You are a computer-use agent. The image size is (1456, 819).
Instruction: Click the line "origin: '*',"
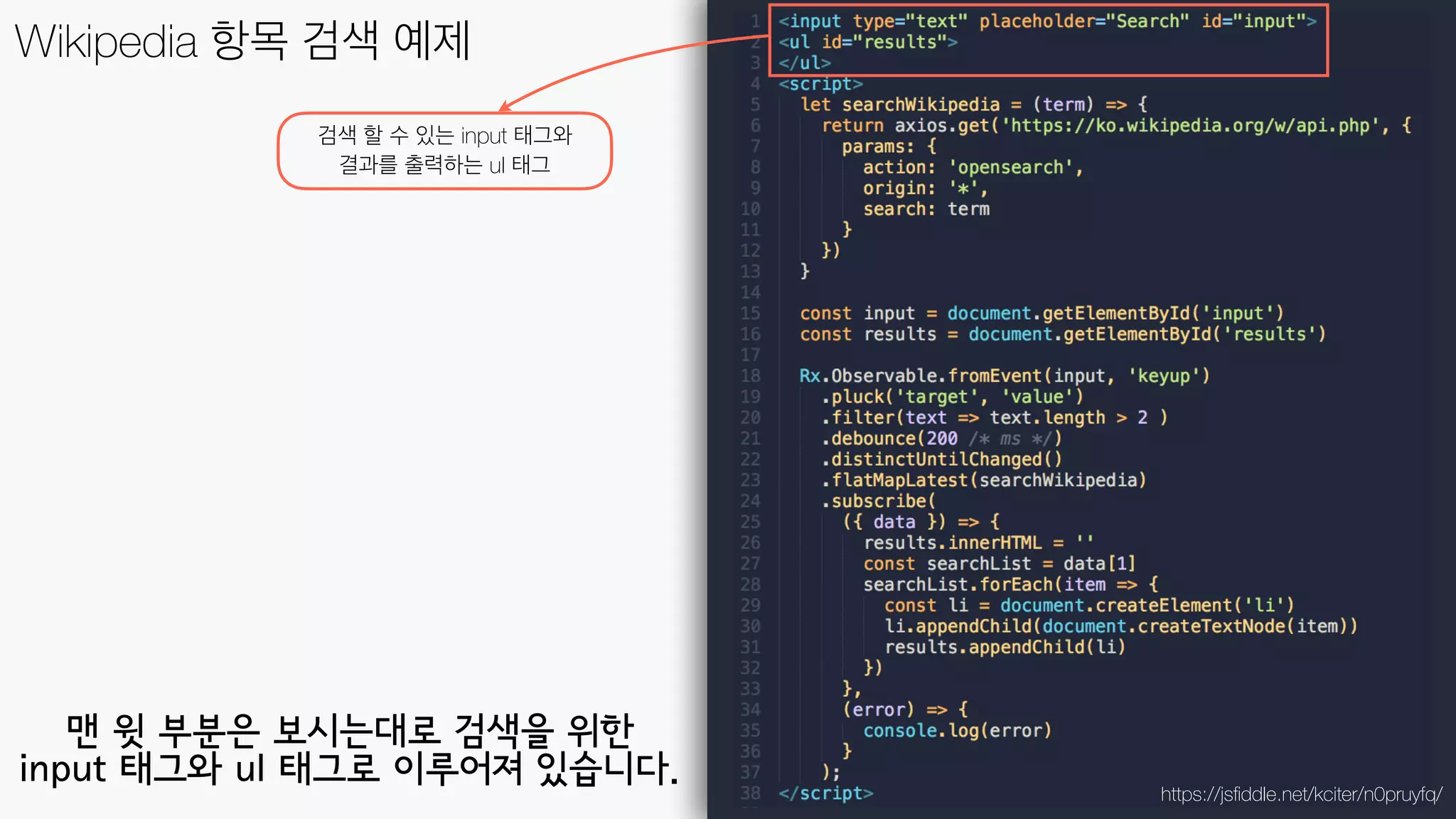[x=926, y=188]
